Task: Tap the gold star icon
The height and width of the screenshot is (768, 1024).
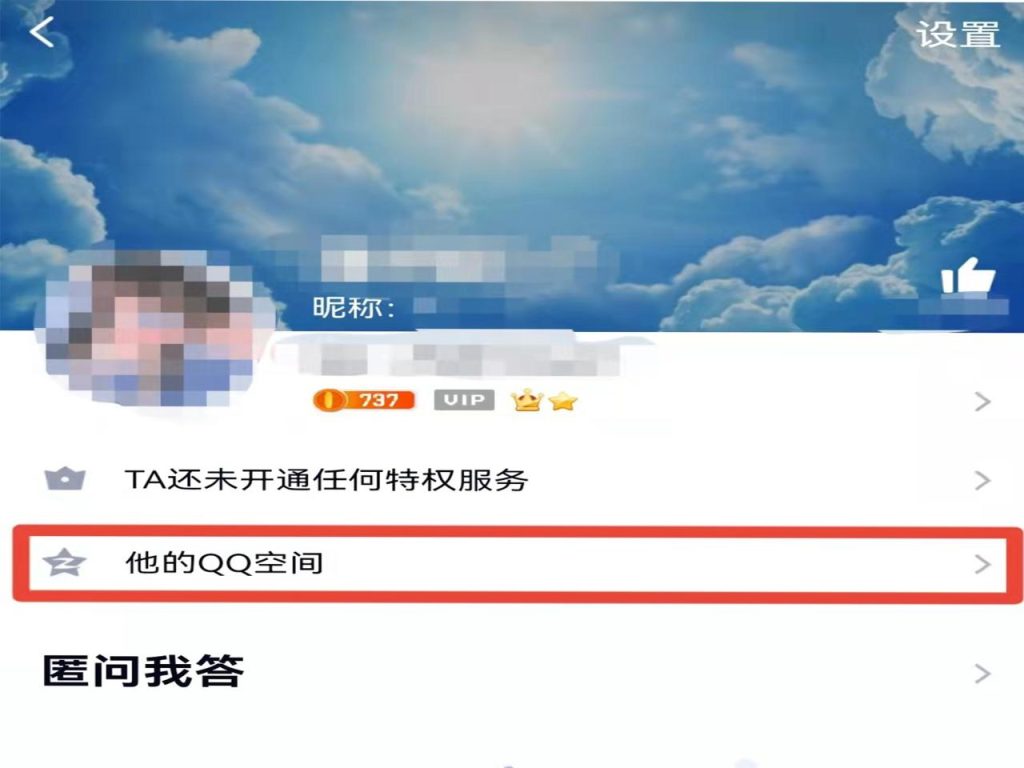Action: [x=563, y=400]
